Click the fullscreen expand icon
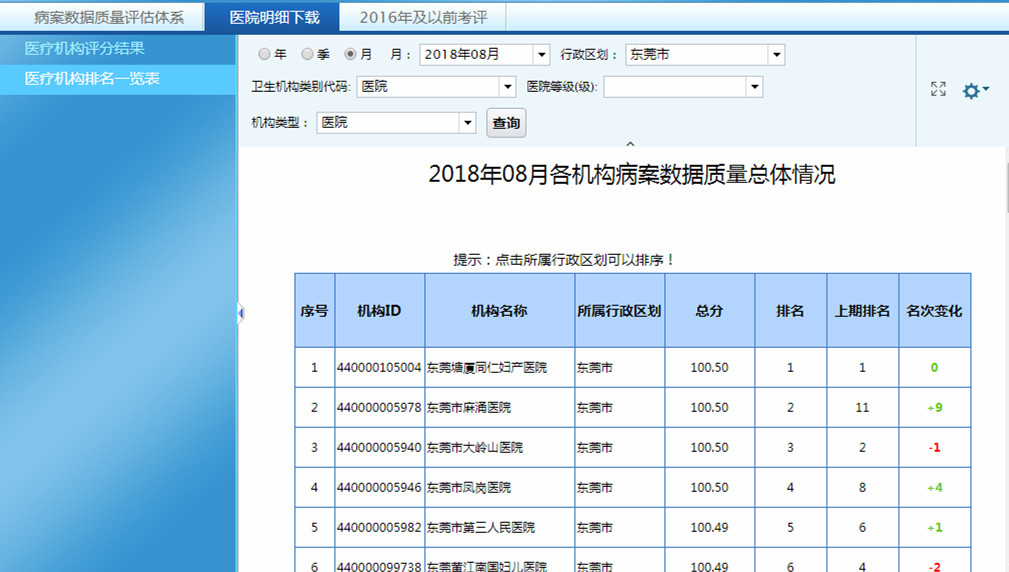This screenshot has height=572, width=1009. click(938, 90)
